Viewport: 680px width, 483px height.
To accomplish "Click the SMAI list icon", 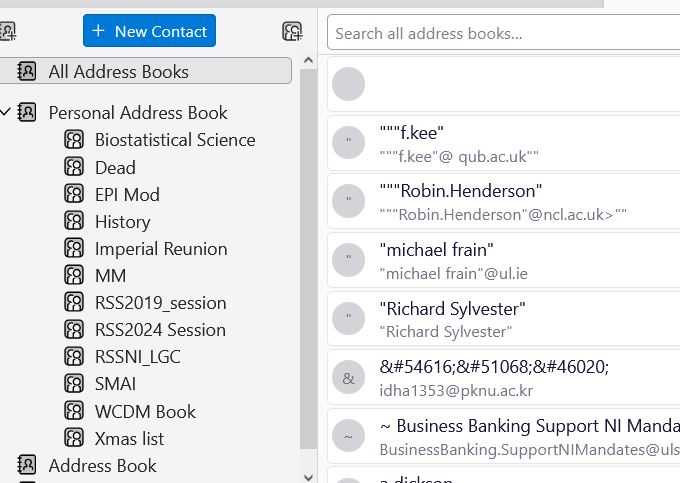I will 74,384.
